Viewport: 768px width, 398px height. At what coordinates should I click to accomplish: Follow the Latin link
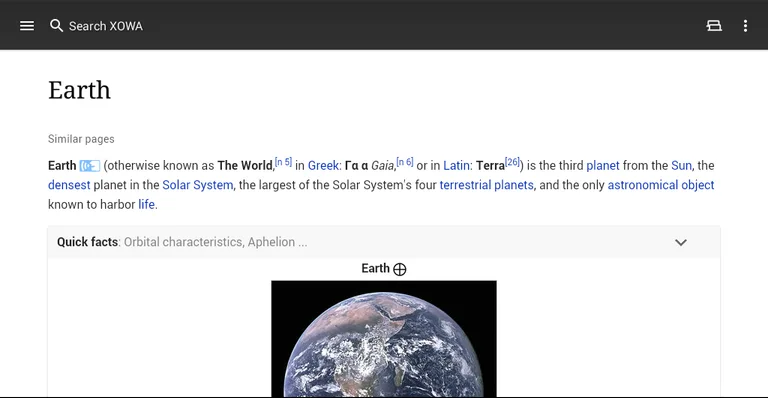[x=456, y=165]
